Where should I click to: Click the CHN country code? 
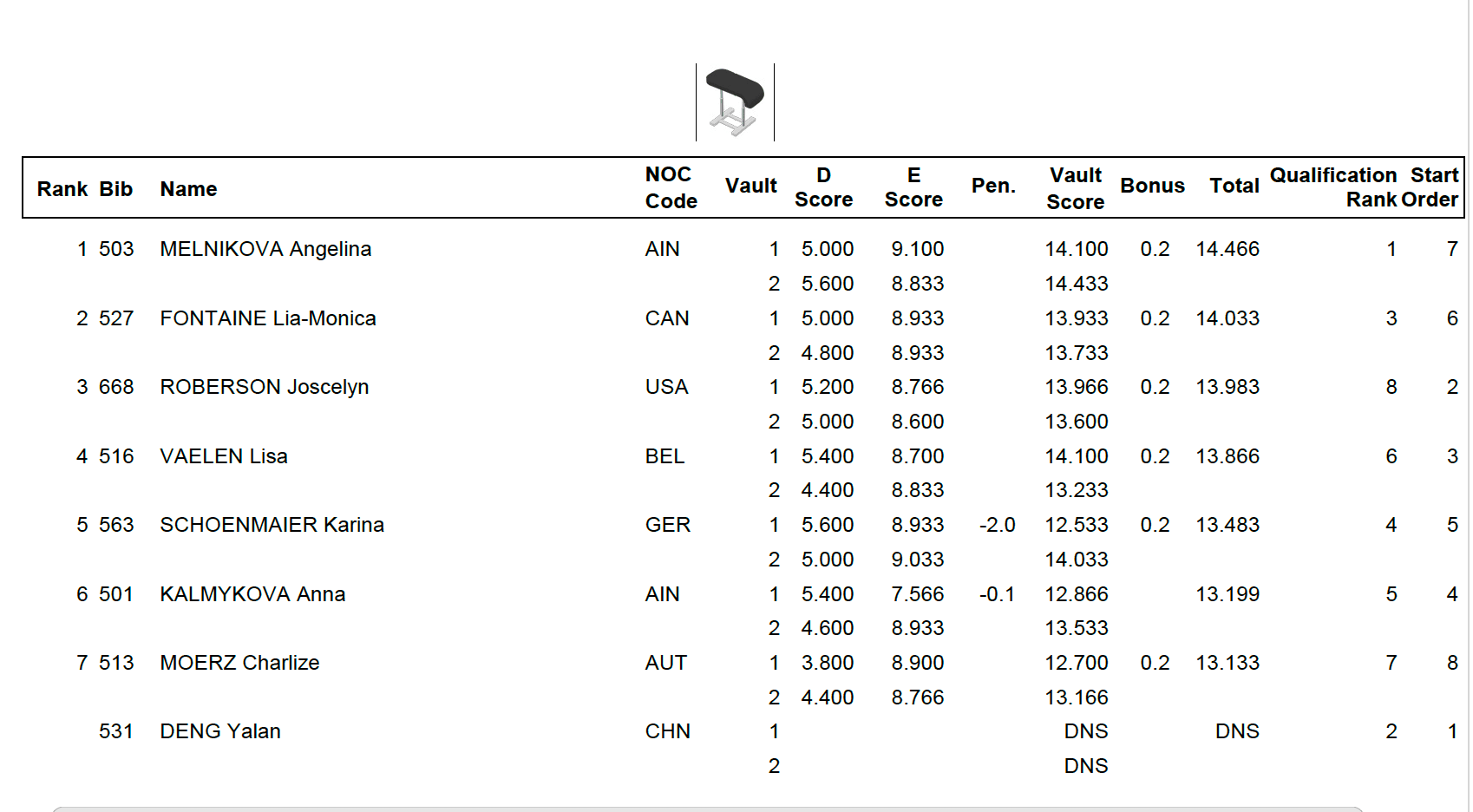667,731
